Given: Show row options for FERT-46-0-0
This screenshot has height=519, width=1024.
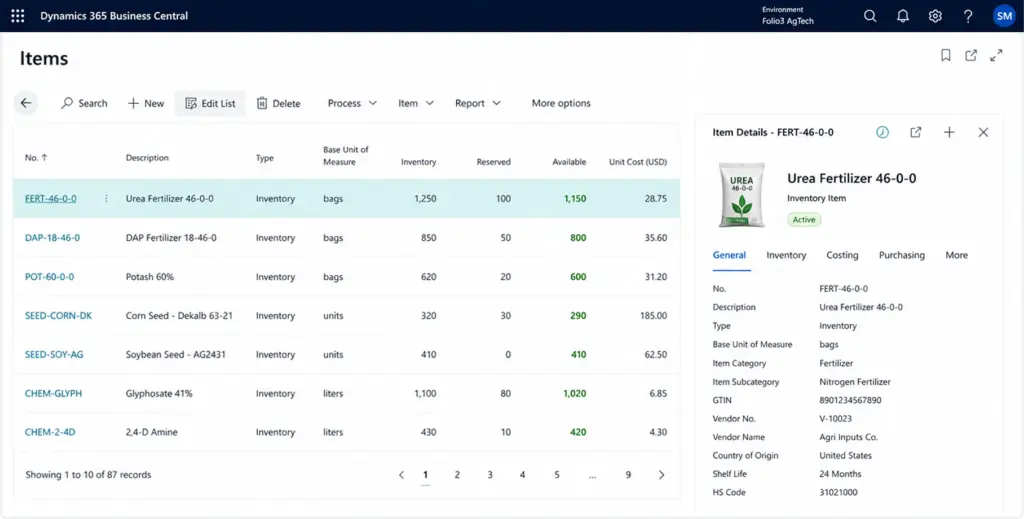Looking at the screenshot, I should coord(106,198).
